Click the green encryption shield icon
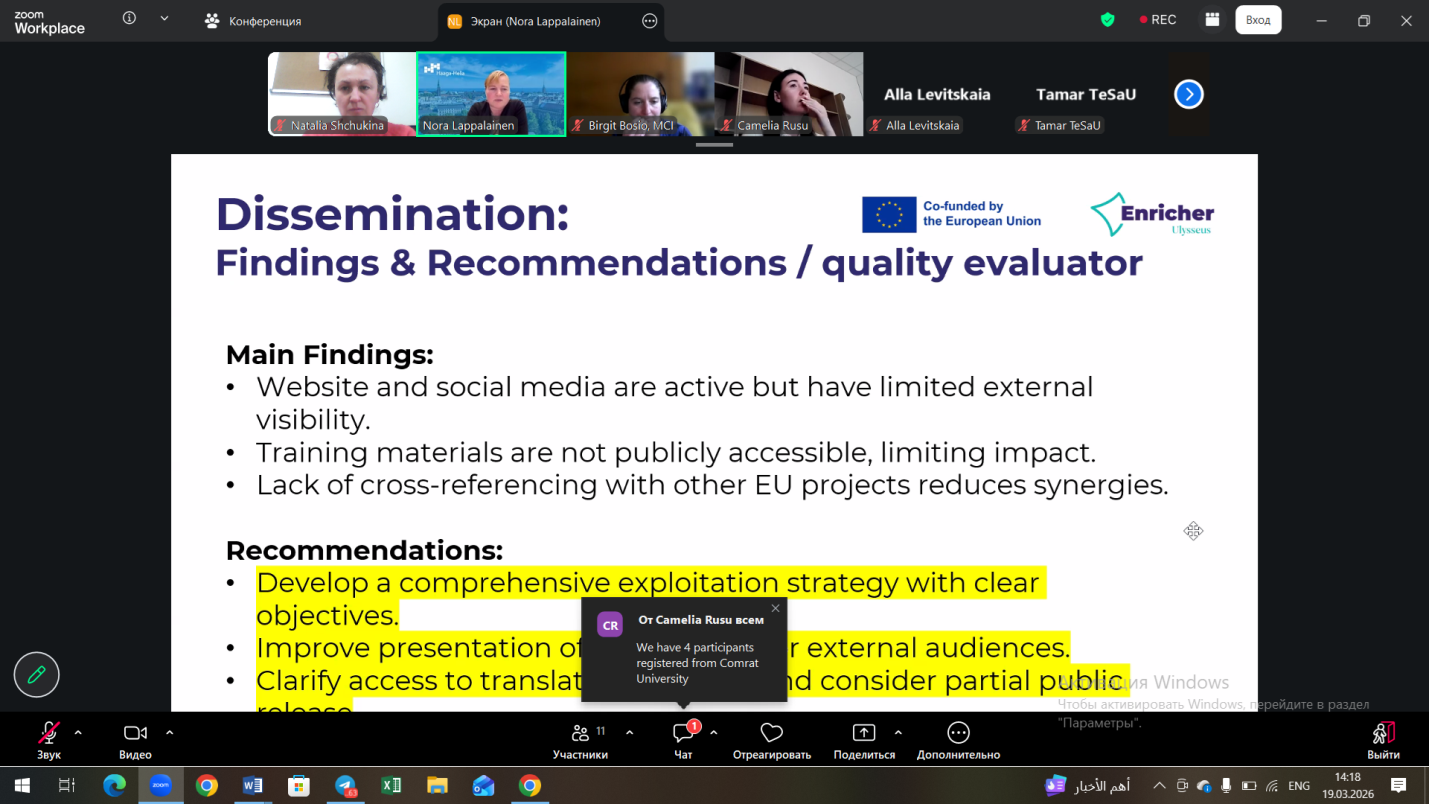1429x804 pixels. click(x=1107, y=20)
